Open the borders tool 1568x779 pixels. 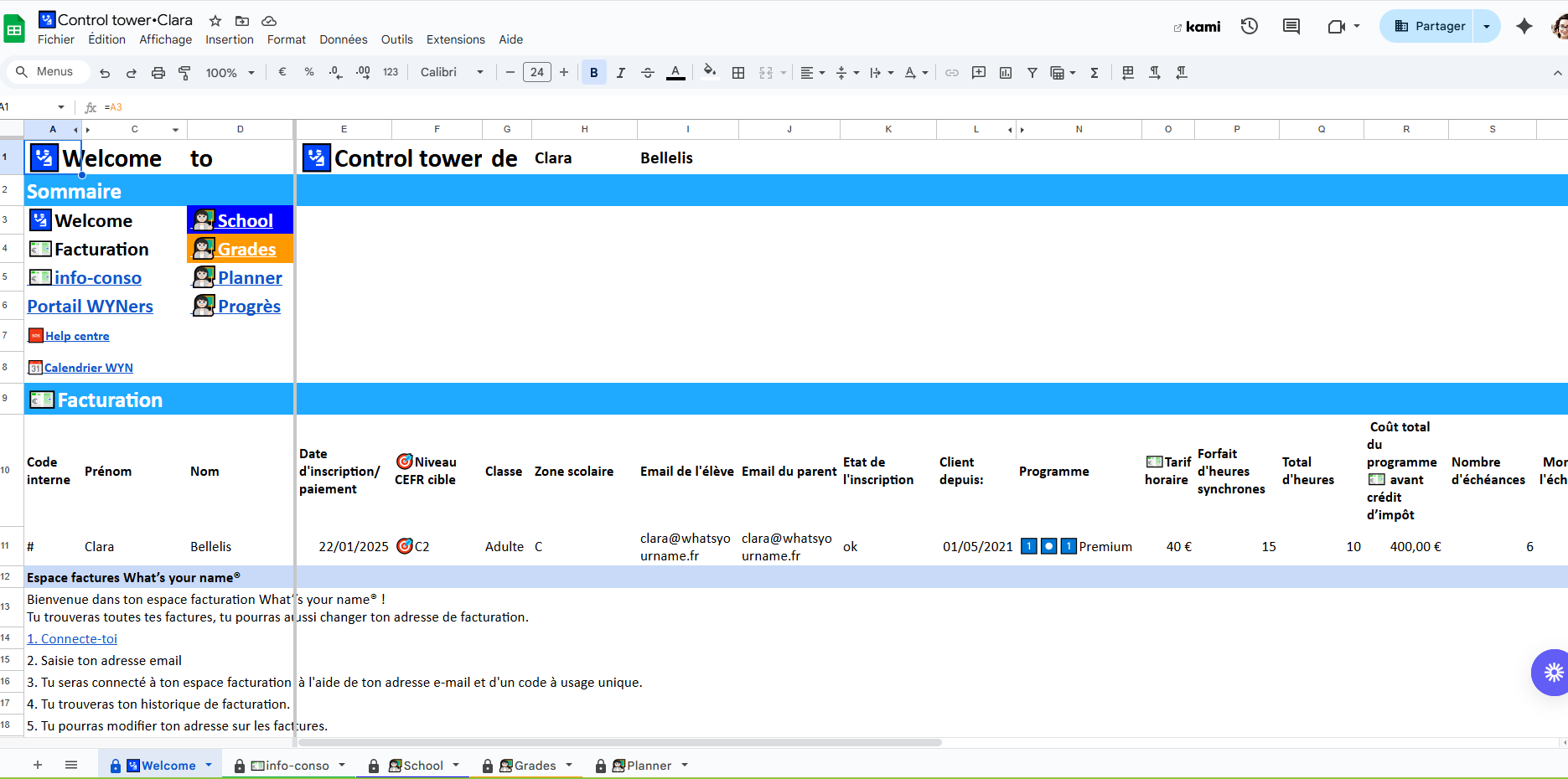738,73
